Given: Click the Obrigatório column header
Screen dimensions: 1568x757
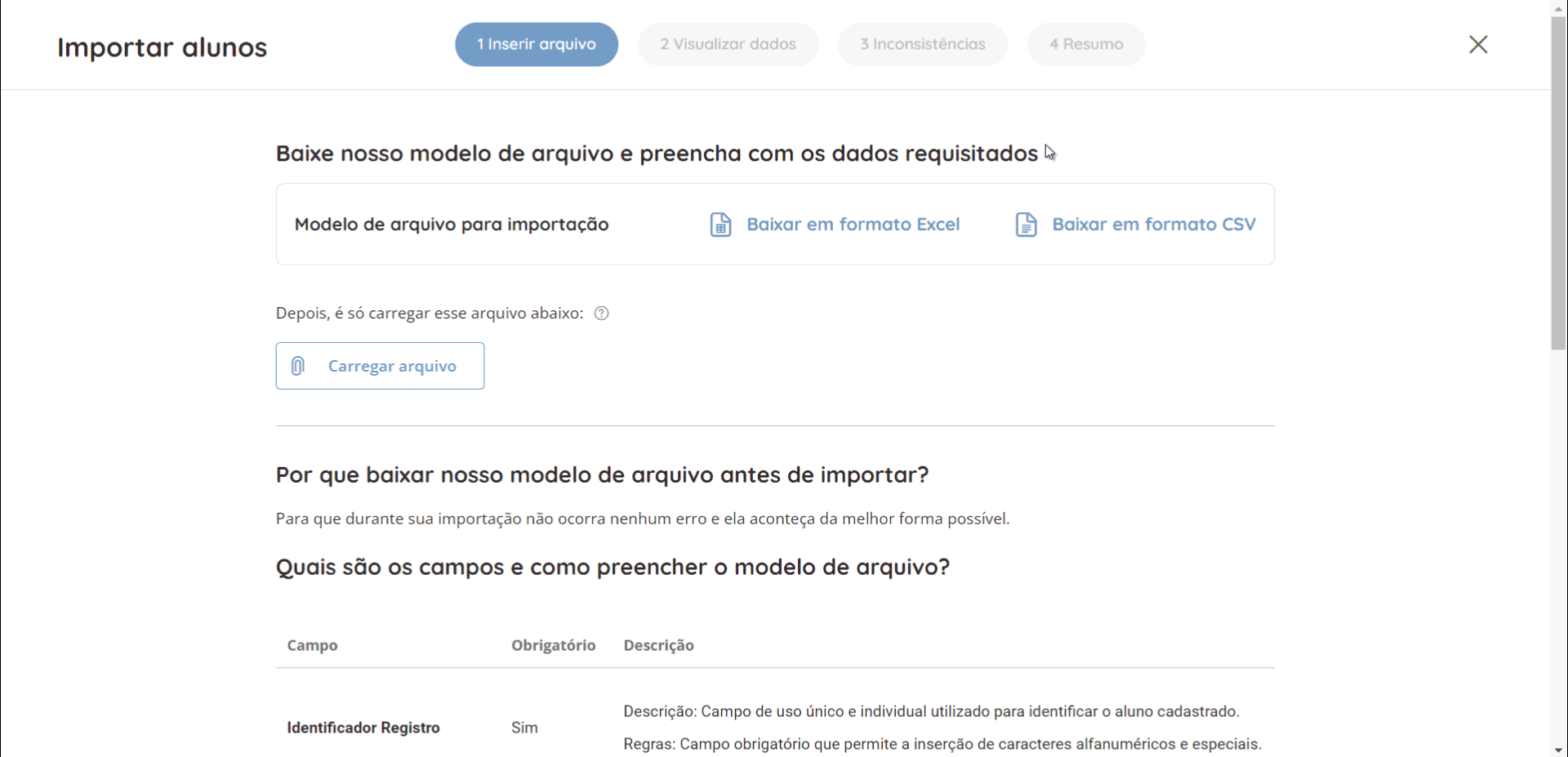Looking at the screenshot, I should pyautogui.click(x=553, y=645).
